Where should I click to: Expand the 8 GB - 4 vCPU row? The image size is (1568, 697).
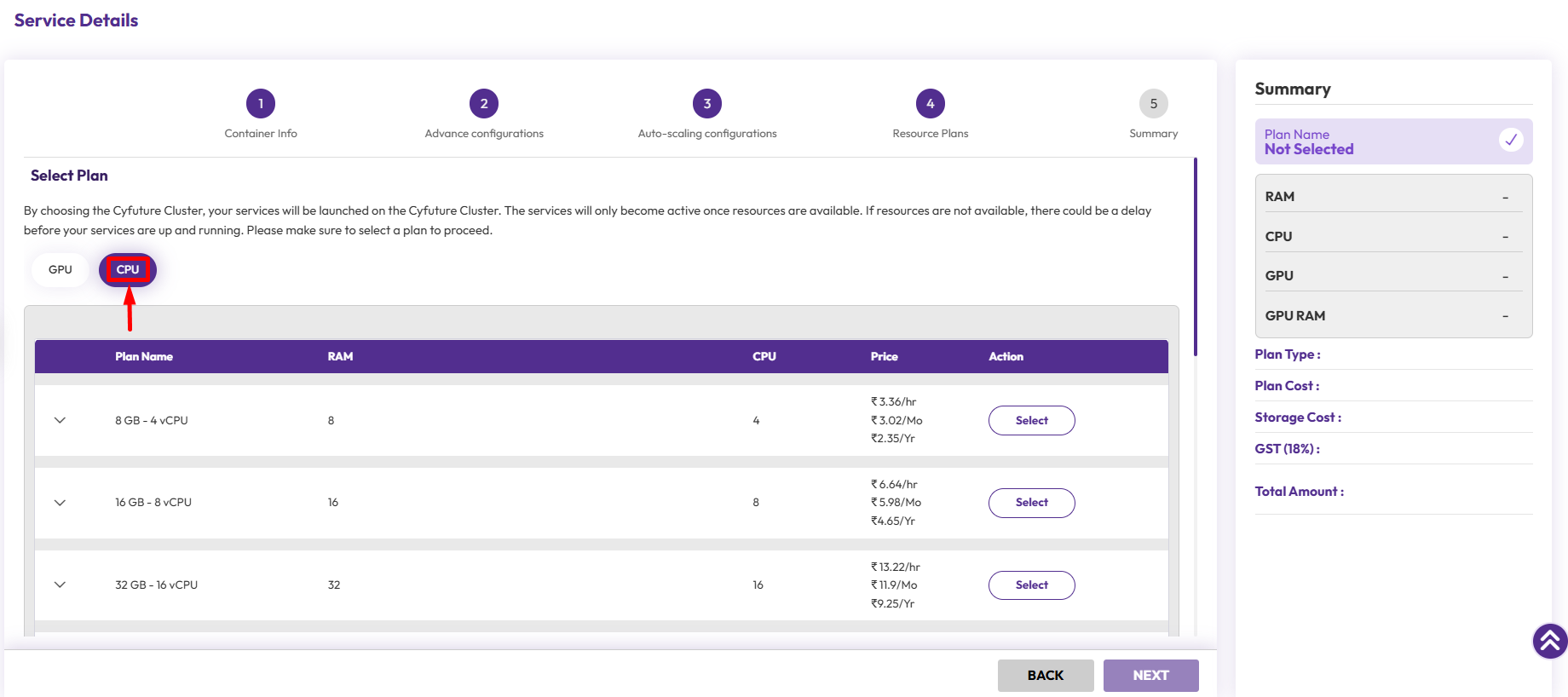60,421
